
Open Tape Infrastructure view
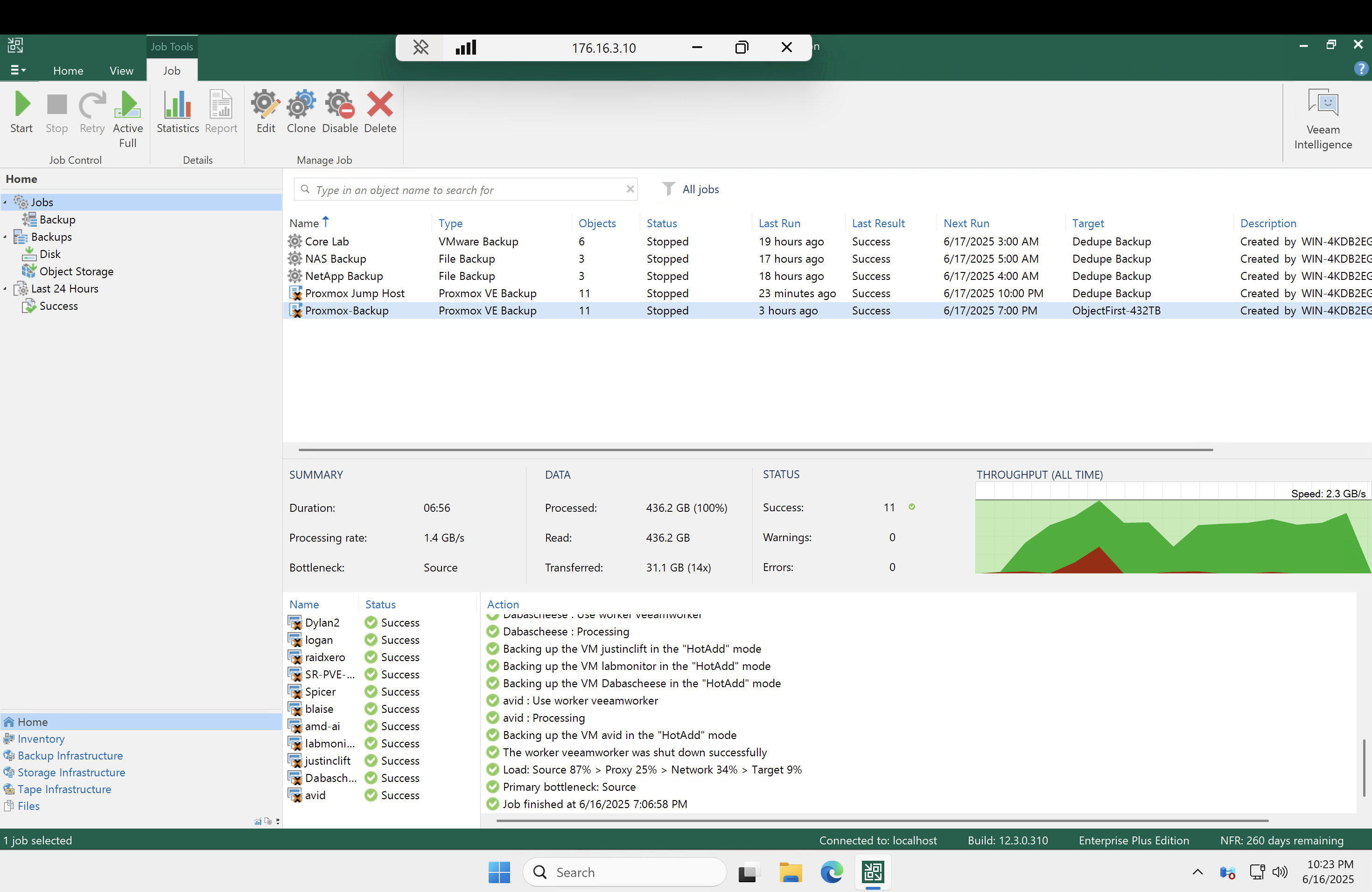(64, 789)
